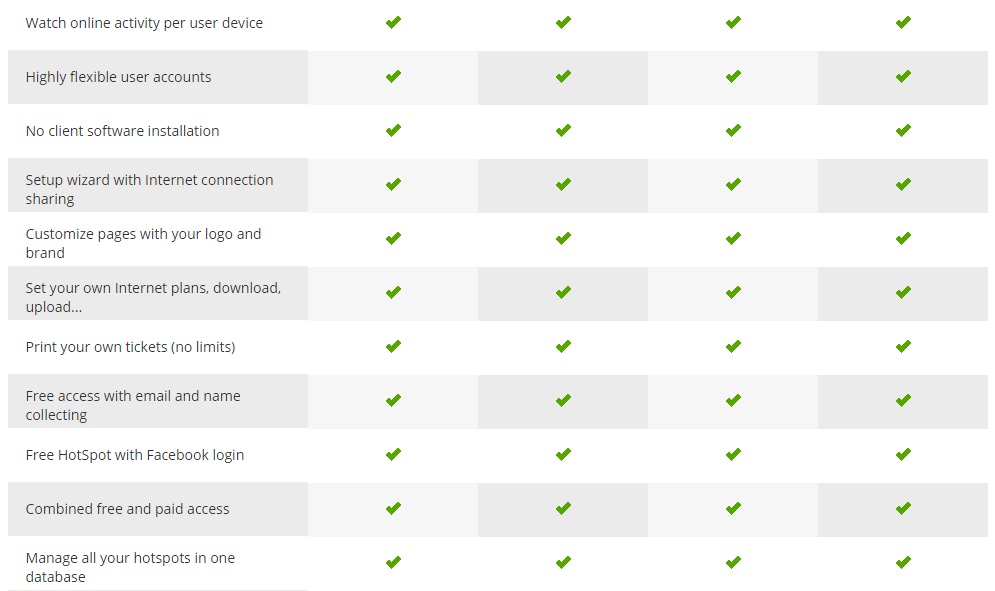Click first column checkmark for Free HotSpot with Facebook login
Viewport: 995px width, 591px height.
(393, 454)
